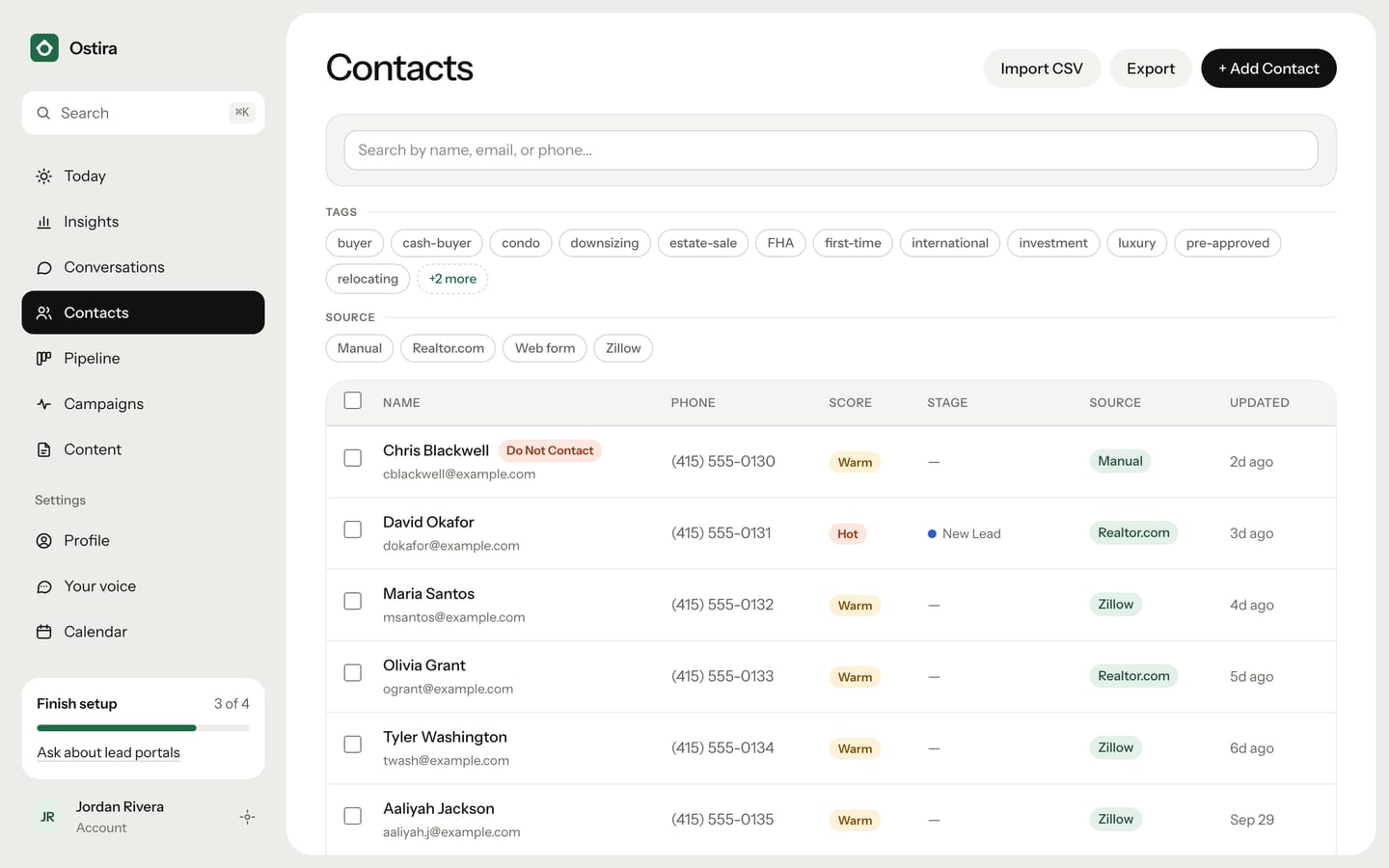The height and width of the screenshot is (868, 1389).
Task: Expand tags with +2 more chip
Action: (x=452, y=279)
